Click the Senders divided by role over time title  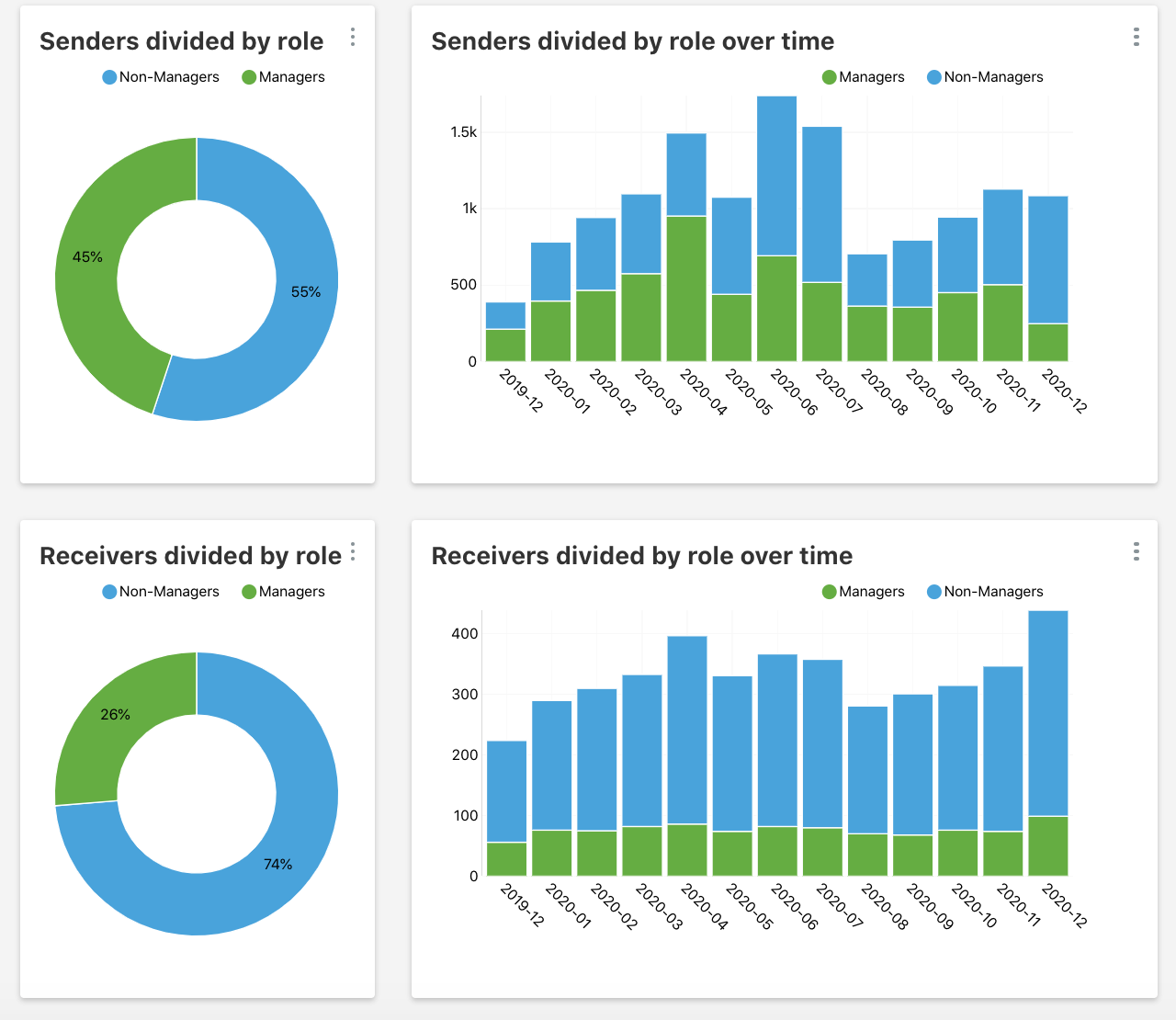click(633, 41)
